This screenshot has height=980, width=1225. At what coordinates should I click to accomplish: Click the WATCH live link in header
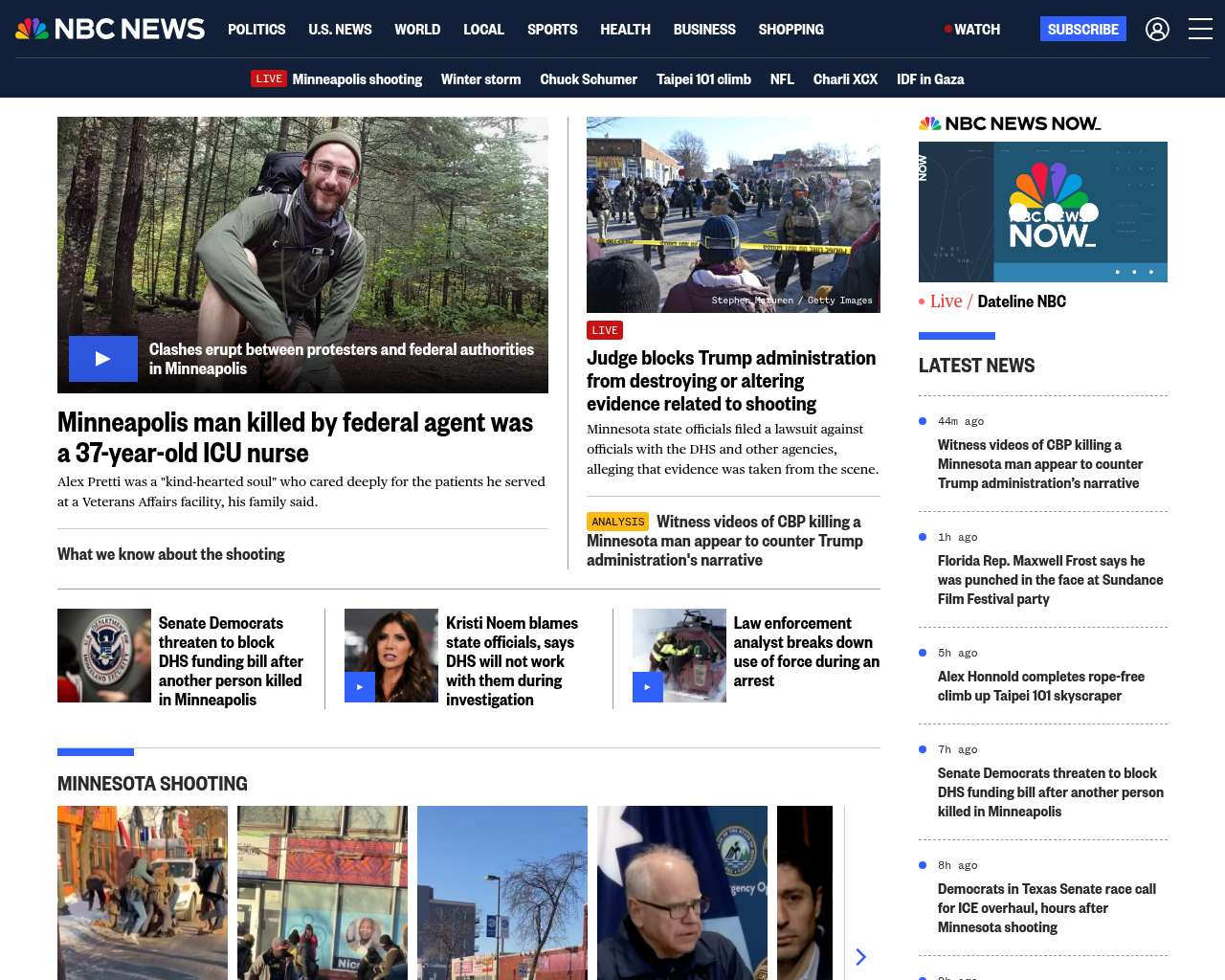(x=972, y=30)
